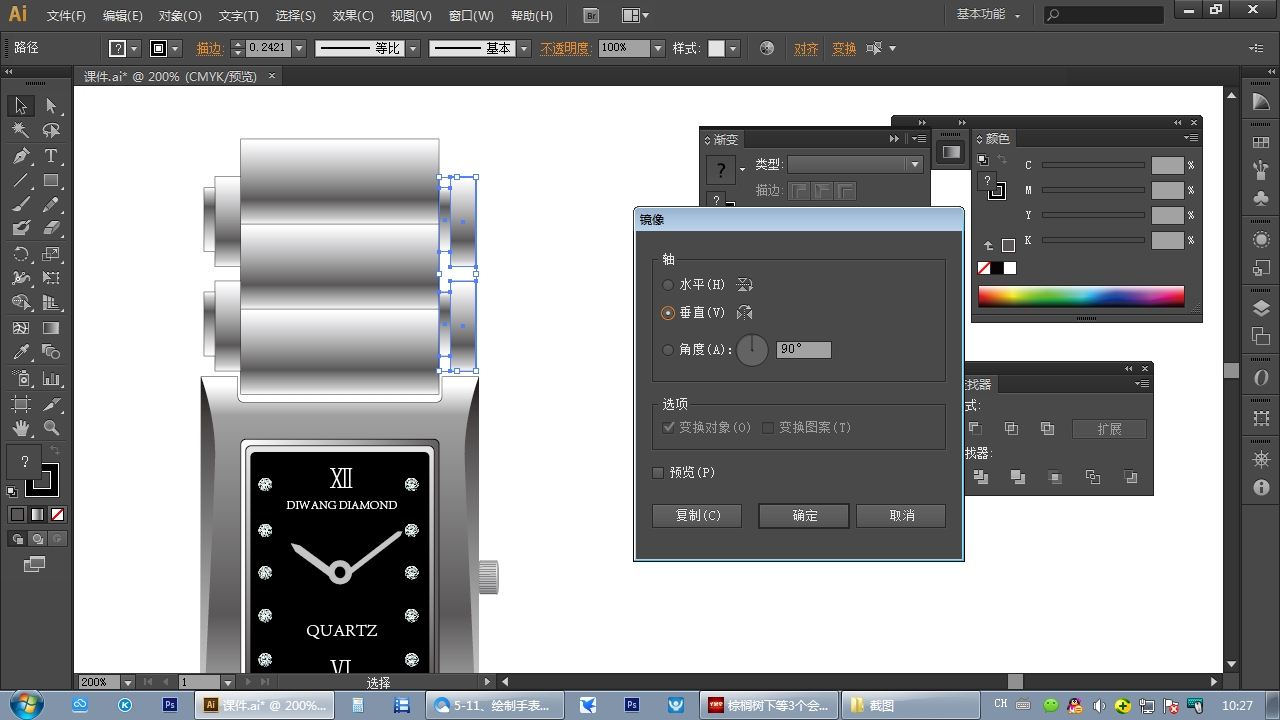Viewport: 1280px width, 720px height.
Task: Expand the 基本 brush definition dropdown
Action: (x=523, y=48)
